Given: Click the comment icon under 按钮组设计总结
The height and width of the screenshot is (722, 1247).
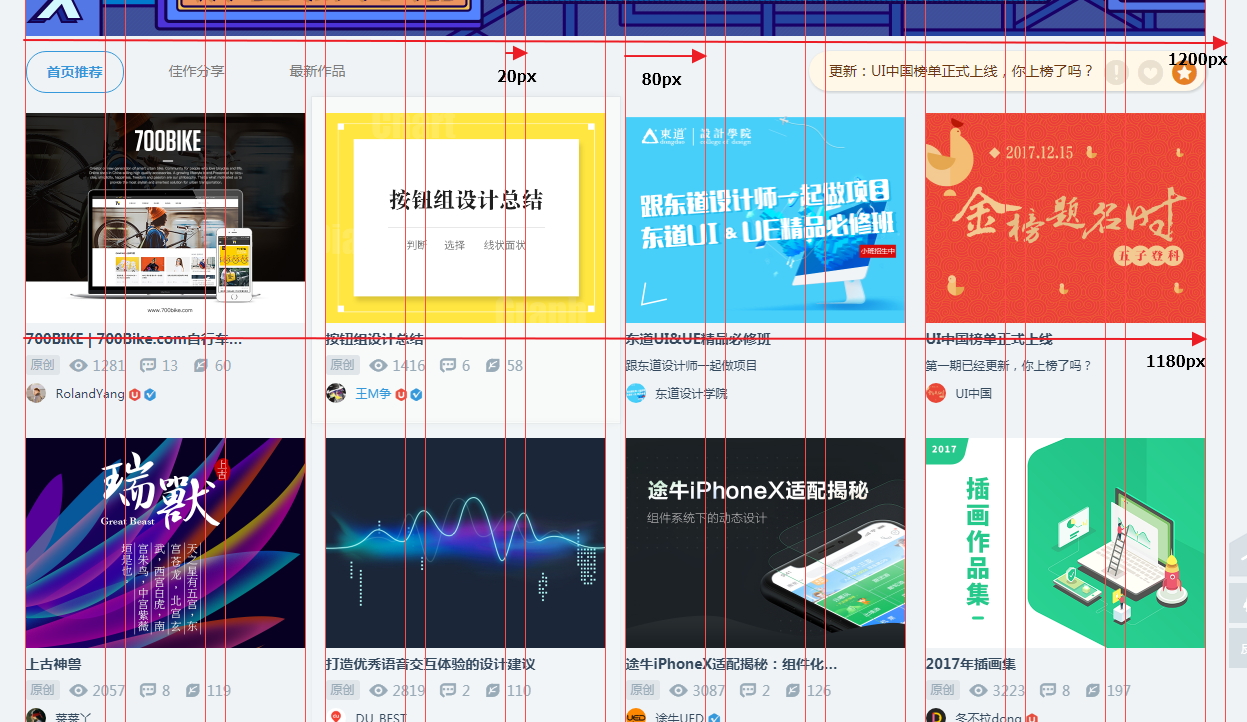Looking at the screenshot, I should click(x=448, y=365).
